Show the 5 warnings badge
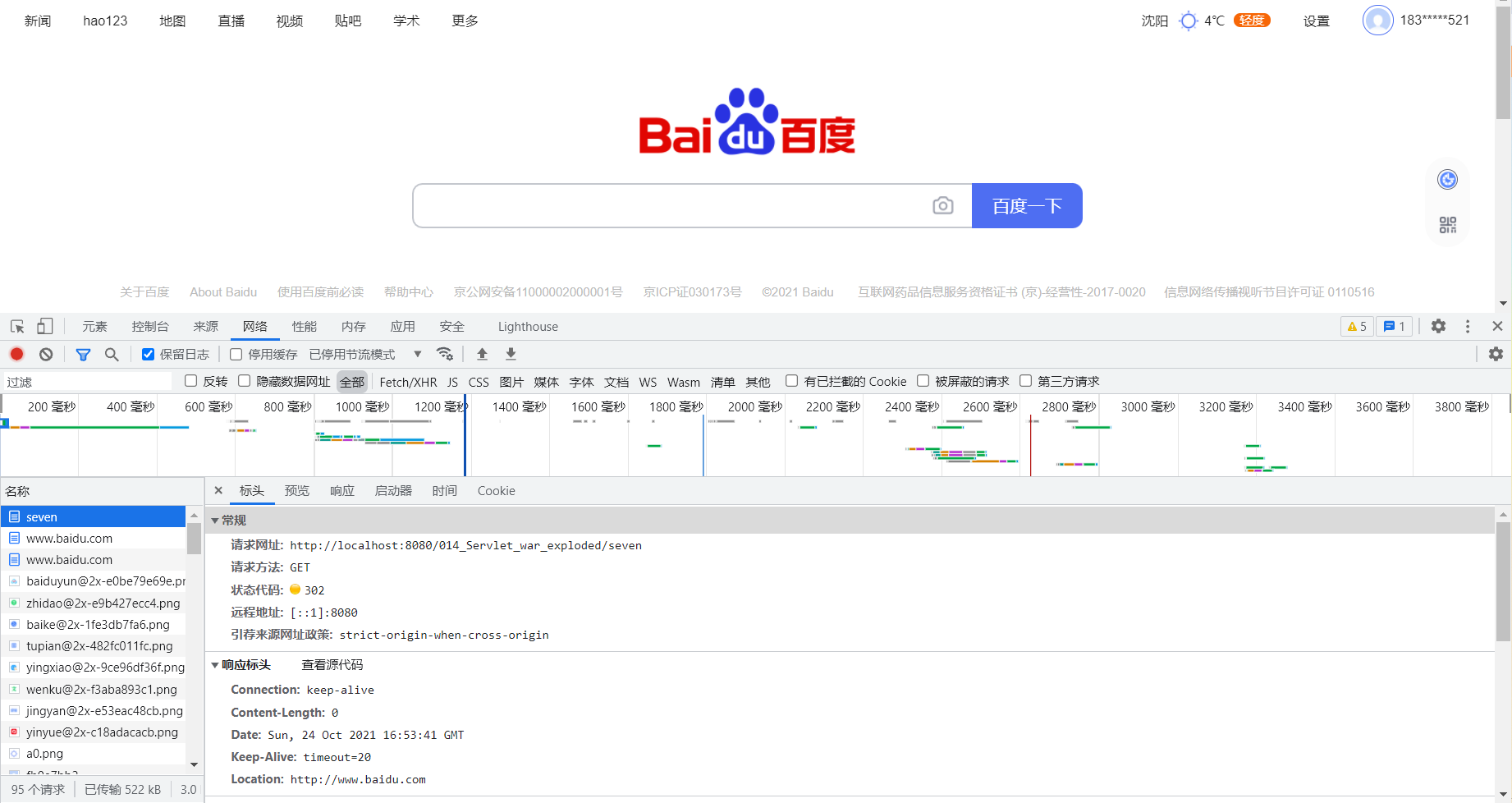This screenshot has height=803, width=1512. pyautogui.click(x=1357, y=326)
